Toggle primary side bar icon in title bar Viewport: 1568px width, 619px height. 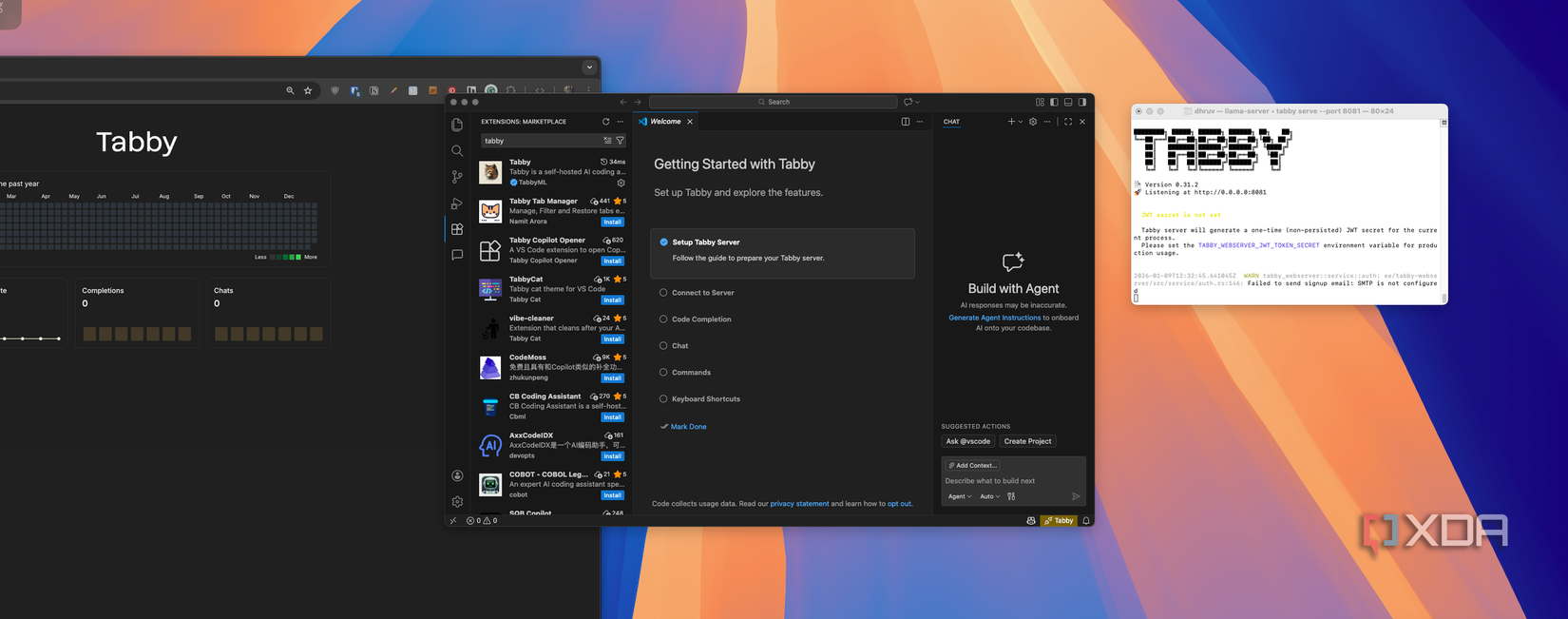point(1054,102)
